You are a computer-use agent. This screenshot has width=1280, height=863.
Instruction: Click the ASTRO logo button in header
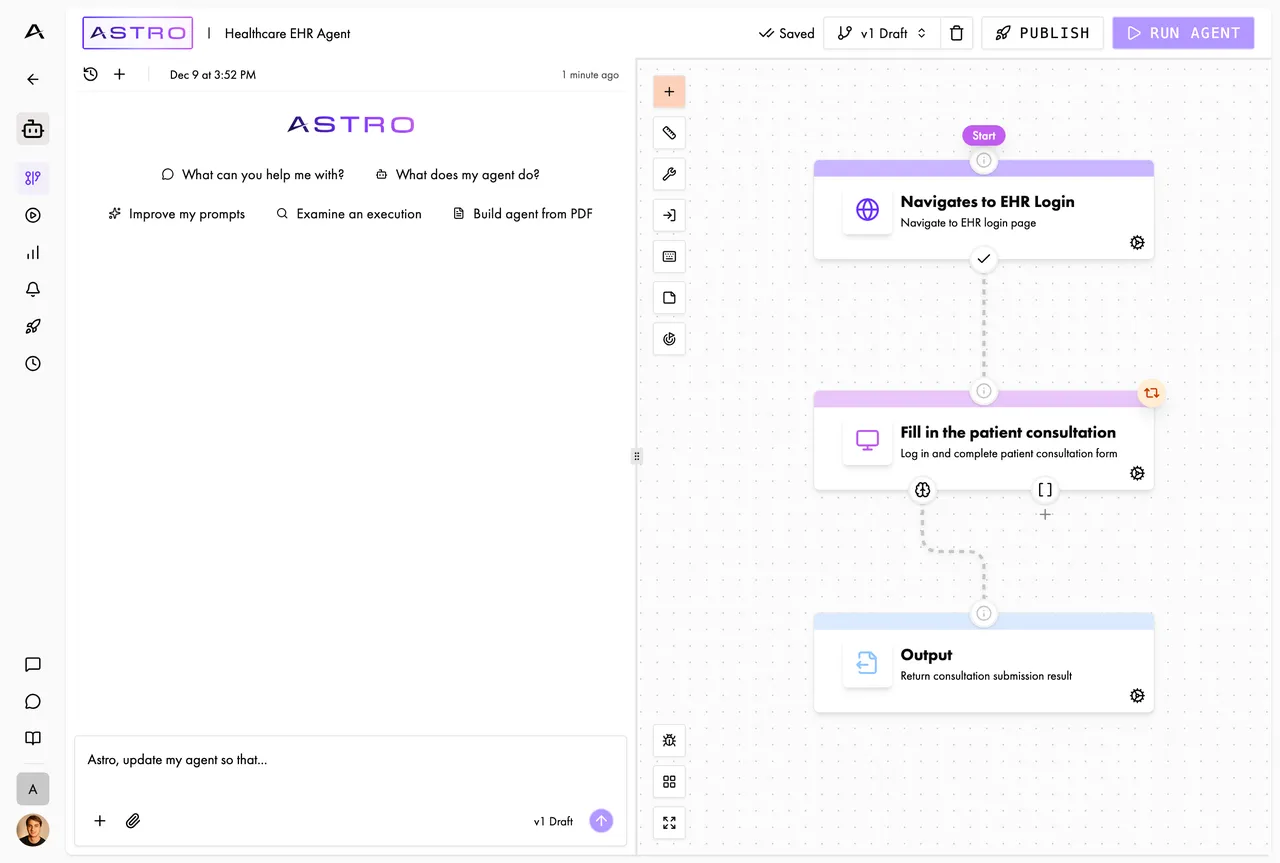click(x=137, y=33)
